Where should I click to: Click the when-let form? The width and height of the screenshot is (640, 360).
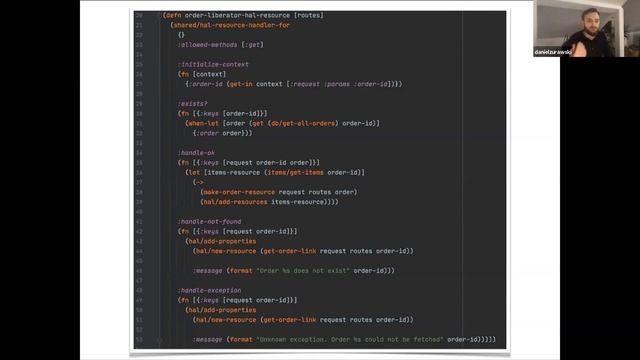click(204, 123)
